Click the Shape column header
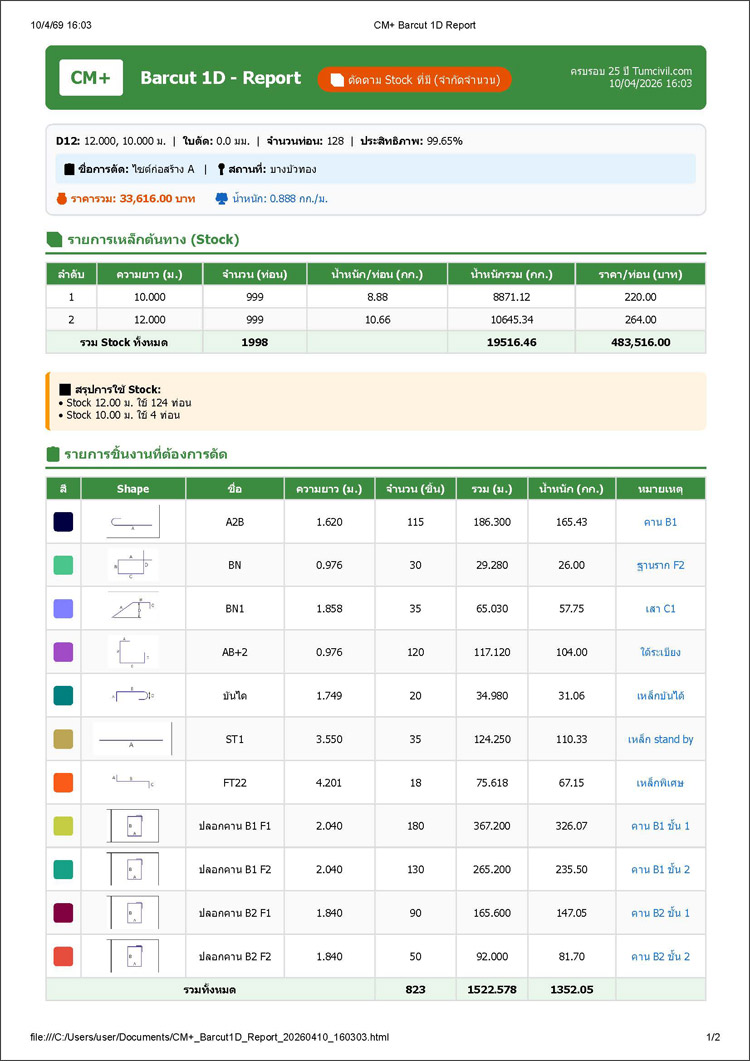Viewport: 750px width, 1061px height. pyautogui.click(x=133, y=489)
